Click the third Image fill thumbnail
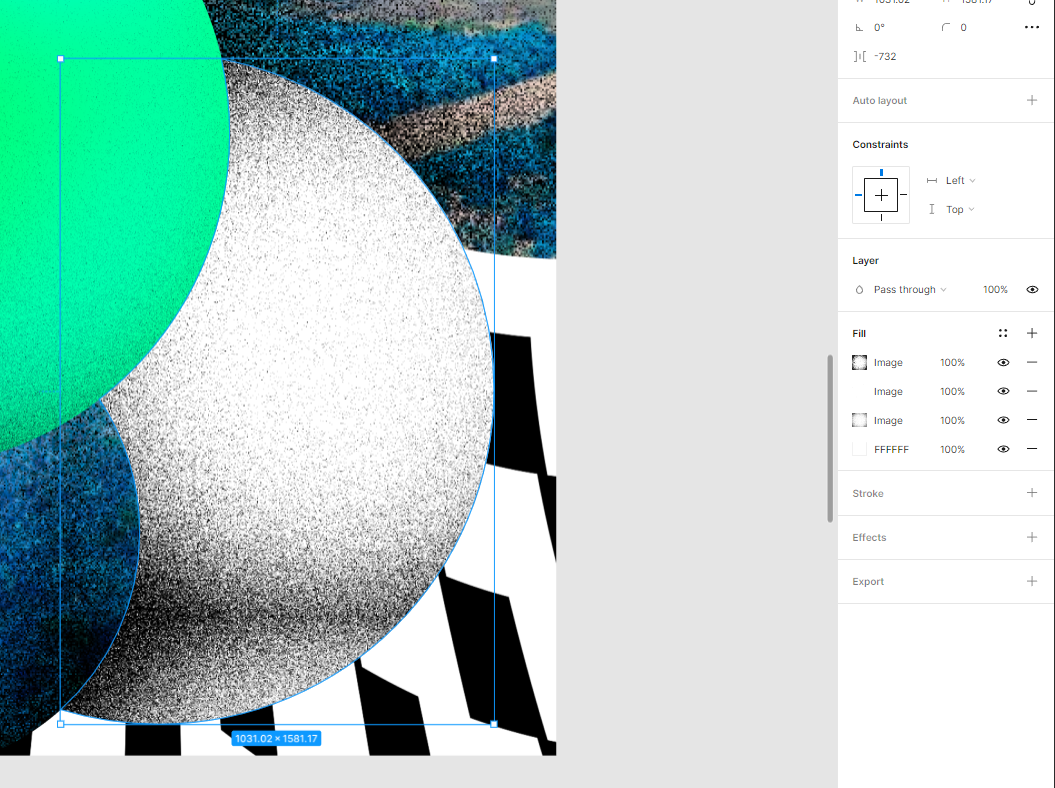 point(859,421)
